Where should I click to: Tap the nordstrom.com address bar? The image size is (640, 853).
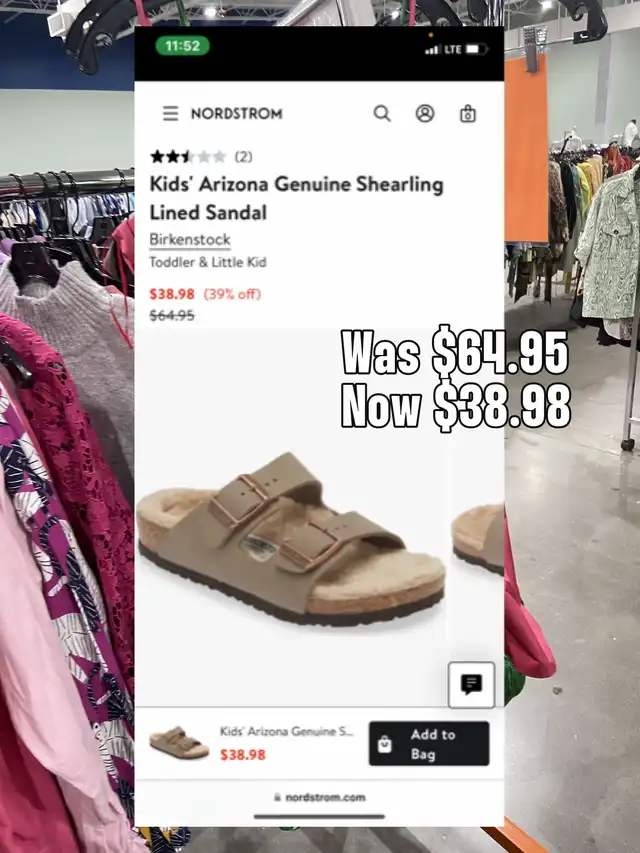point(319,798)
